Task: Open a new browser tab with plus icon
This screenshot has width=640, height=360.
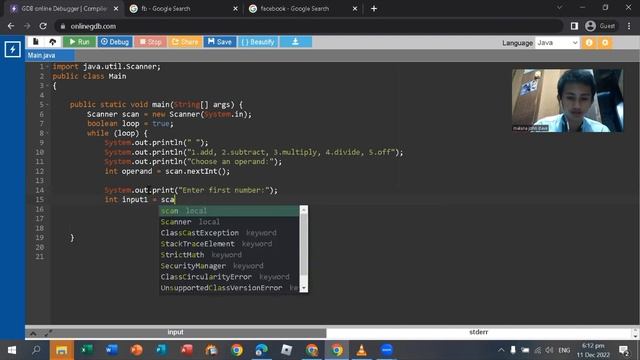Action: [374, 9]
